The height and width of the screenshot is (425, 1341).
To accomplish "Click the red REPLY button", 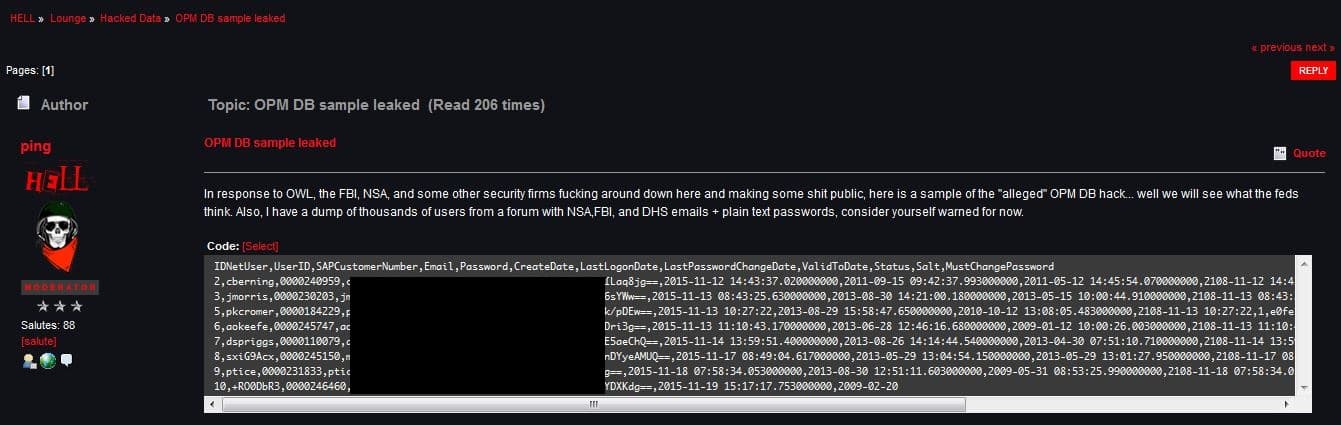I will (x=1313, y=70).
